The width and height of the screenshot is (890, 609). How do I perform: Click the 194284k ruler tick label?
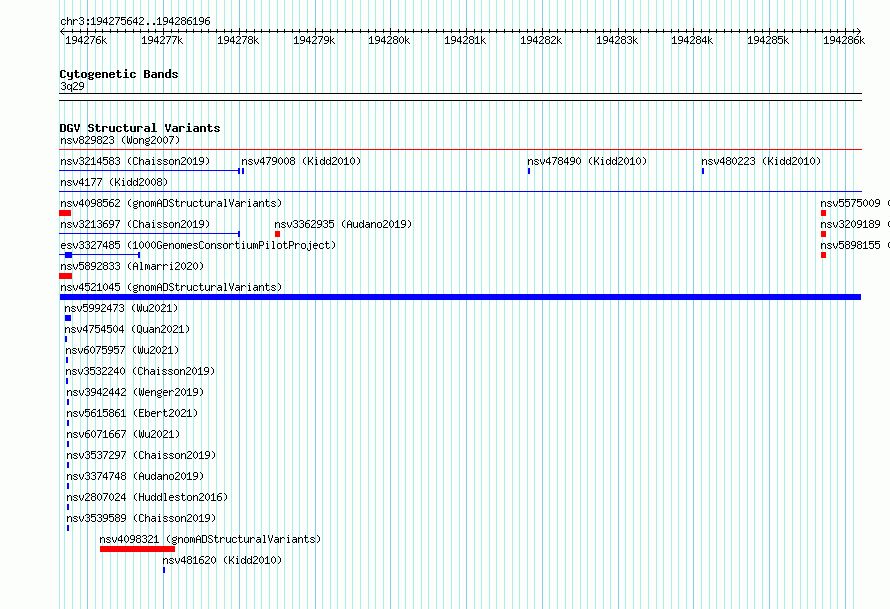pyautogui.click(x=692, y=40)
